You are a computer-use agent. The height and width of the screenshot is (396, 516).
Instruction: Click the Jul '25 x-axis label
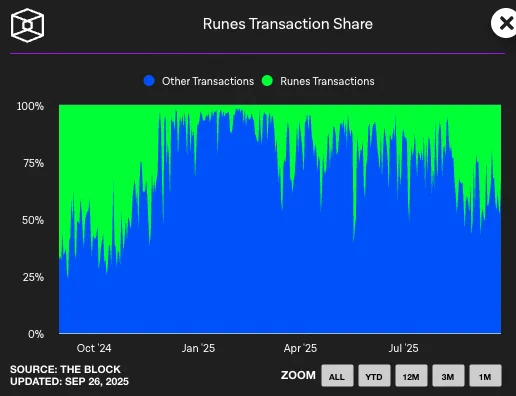coord(403,348)
